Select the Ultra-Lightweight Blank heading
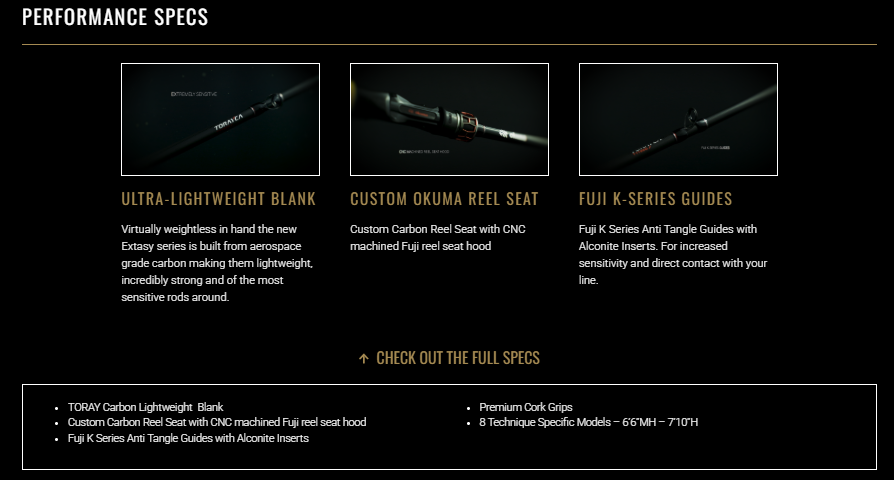 [x=218, y=198]
